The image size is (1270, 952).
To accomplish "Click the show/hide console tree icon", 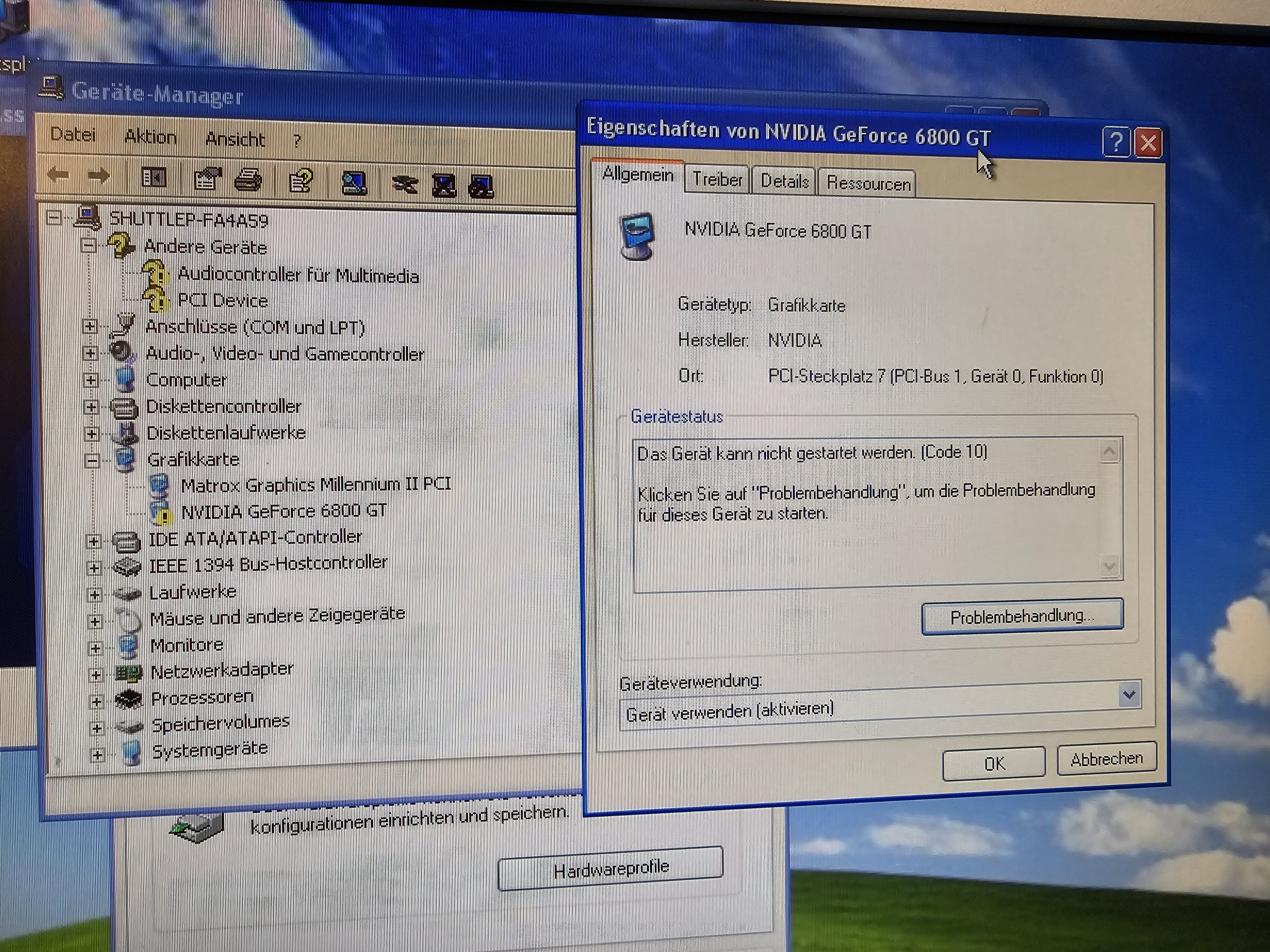I will pyautogui.click(x=153, y=177).
